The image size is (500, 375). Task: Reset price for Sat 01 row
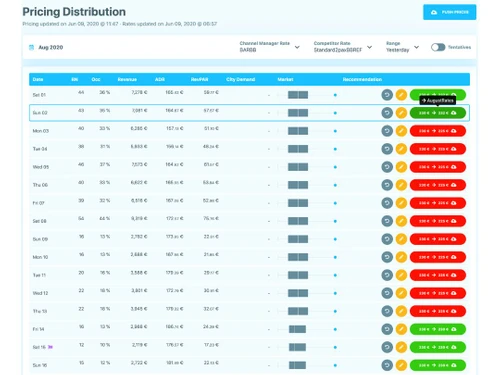click(387, 95)
